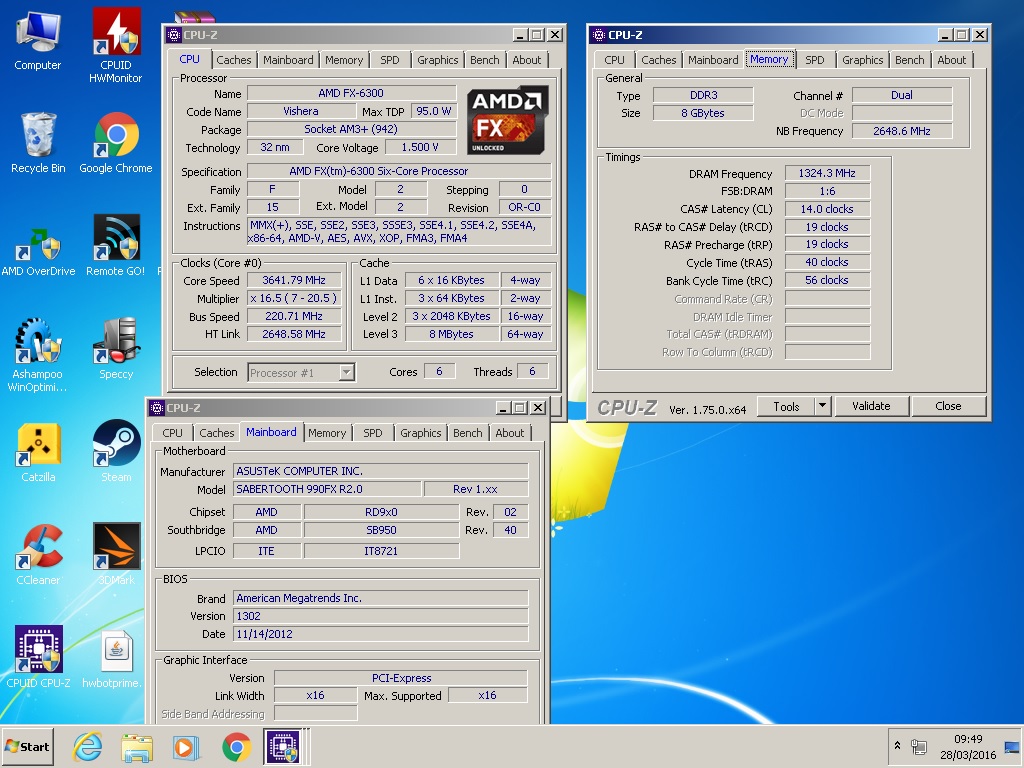Click Close button in Memory window

[x=948, y=406]
